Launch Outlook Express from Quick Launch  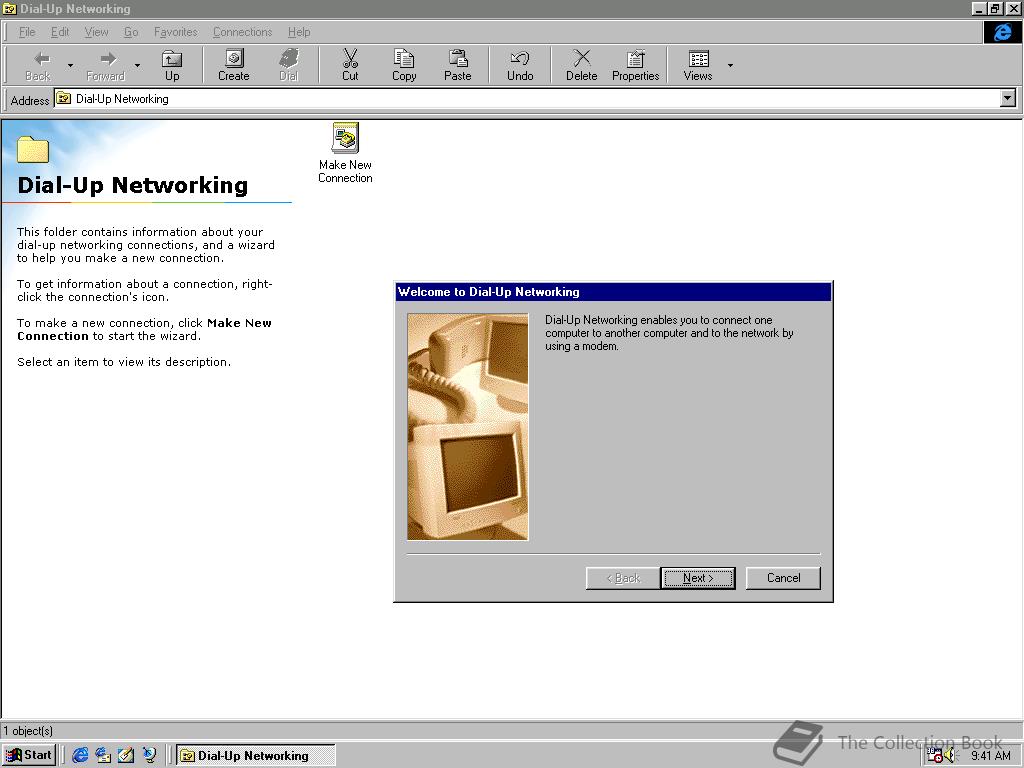click(x=103, y=756)
